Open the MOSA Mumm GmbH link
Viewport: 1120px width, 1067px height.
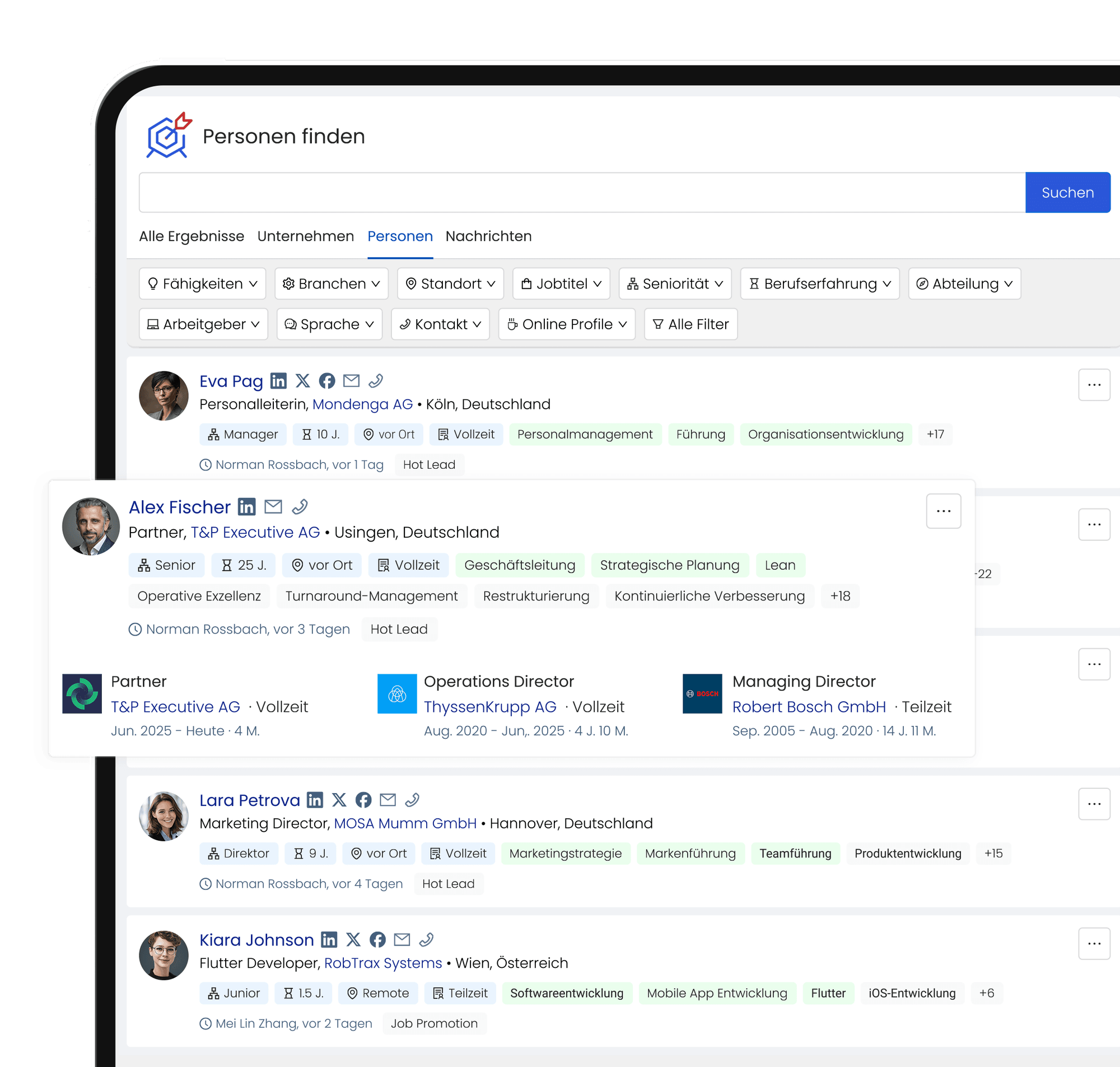tap(405, 823)
